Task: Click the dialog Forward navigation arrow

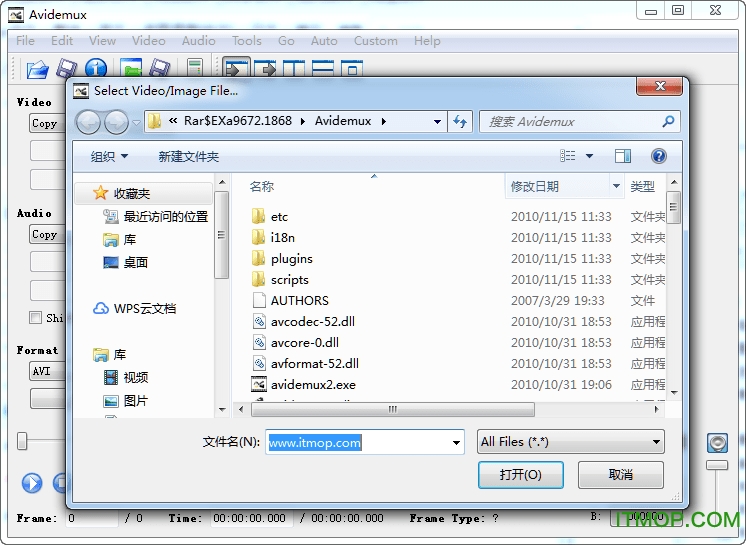Action: 116,122
